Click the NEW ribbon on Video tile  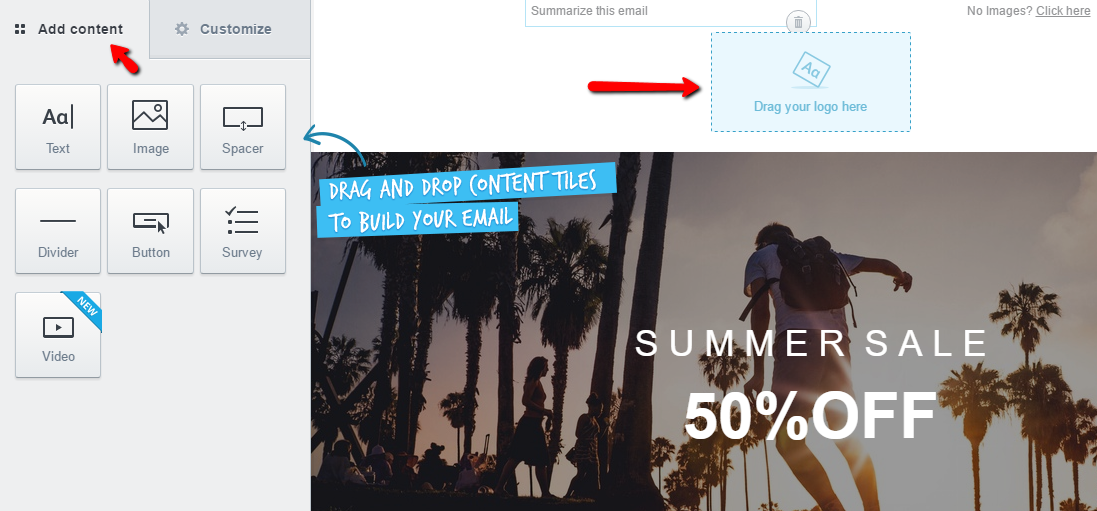pos(83,310)
